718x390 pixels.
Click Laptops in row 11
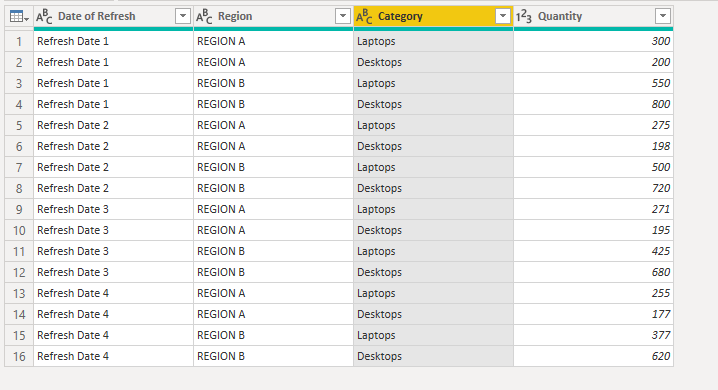[x=376, y=252]
